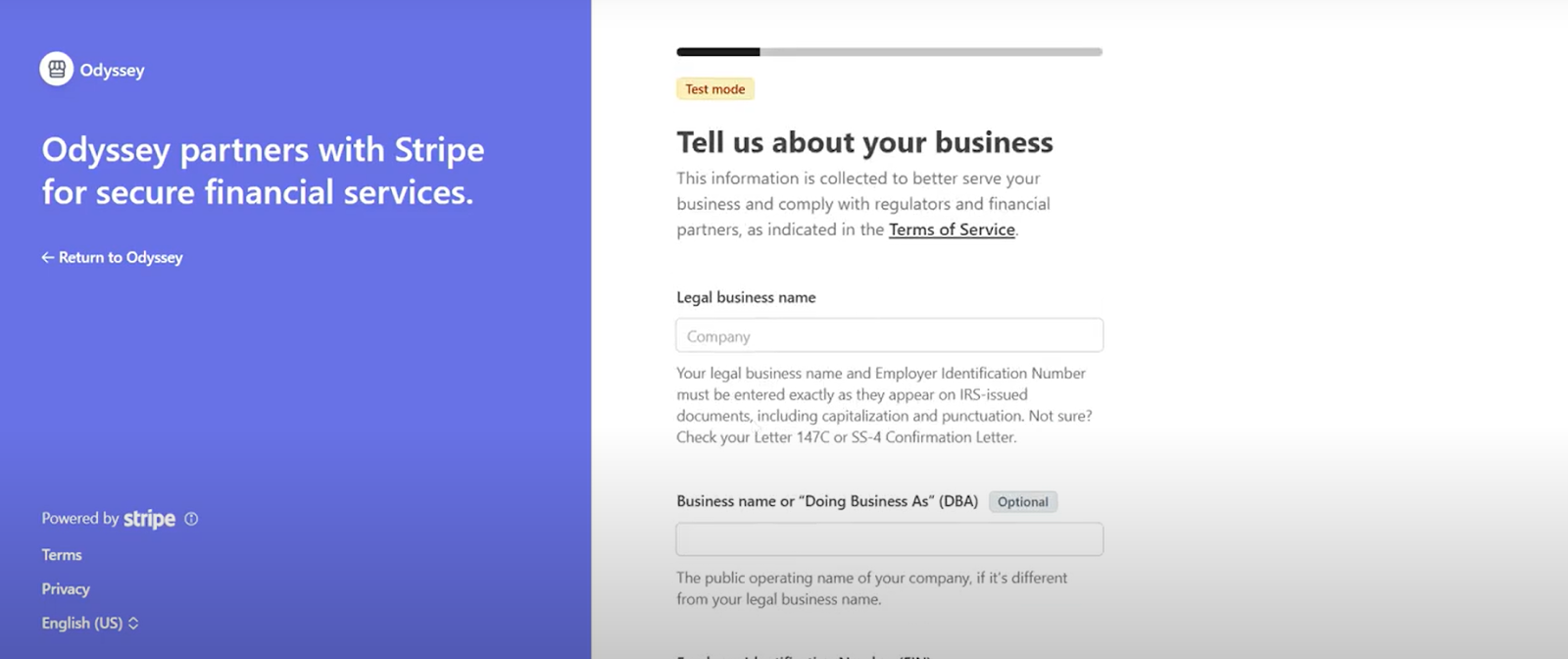Click the Odyssey brand name text
Viewport: 1568px width, 659px height.
(x=113, y=70)
